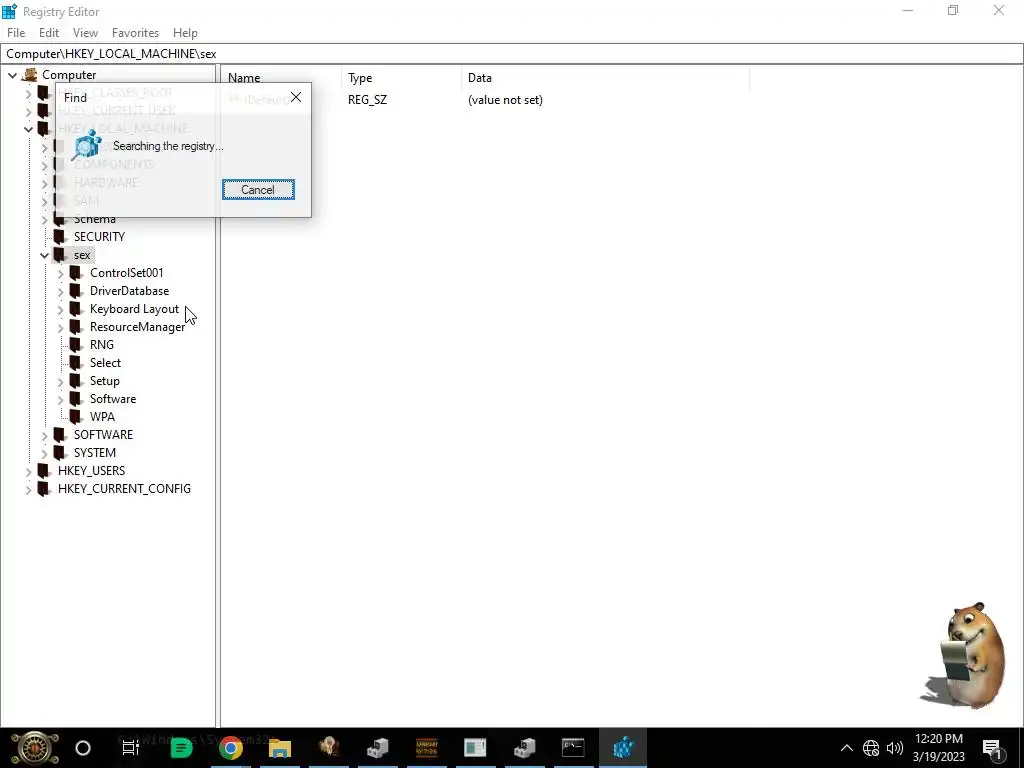Select the Schema key label

point(95,219)
